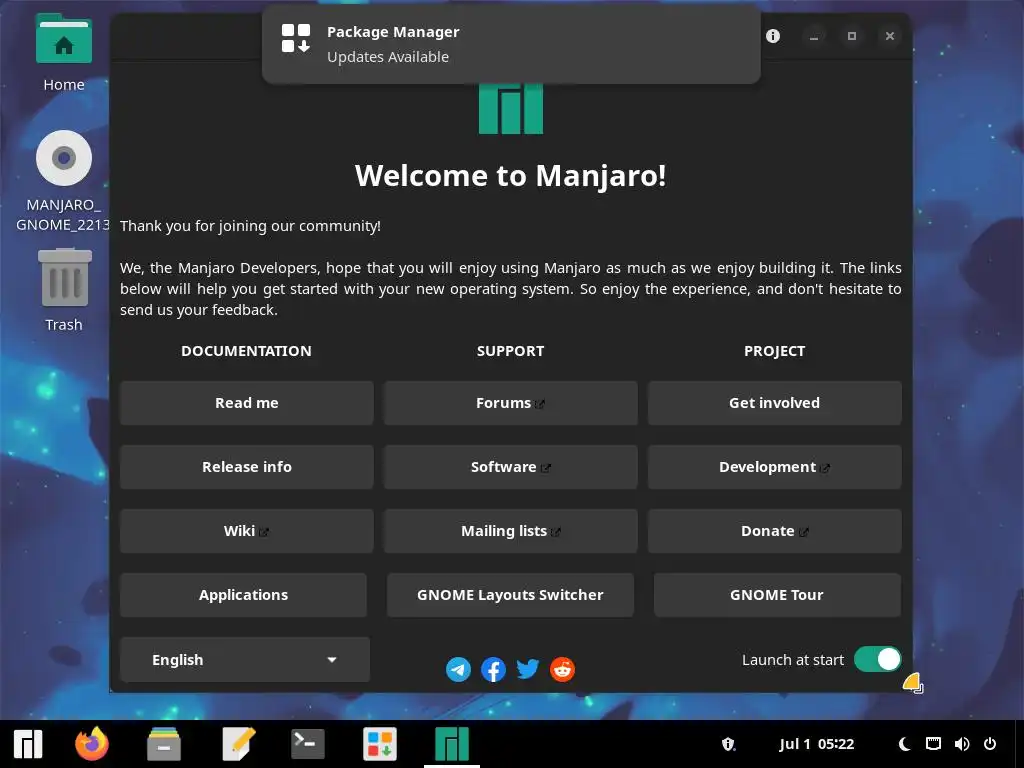Open the Package Manager updates notification
1024x768 pixels.
511,44
